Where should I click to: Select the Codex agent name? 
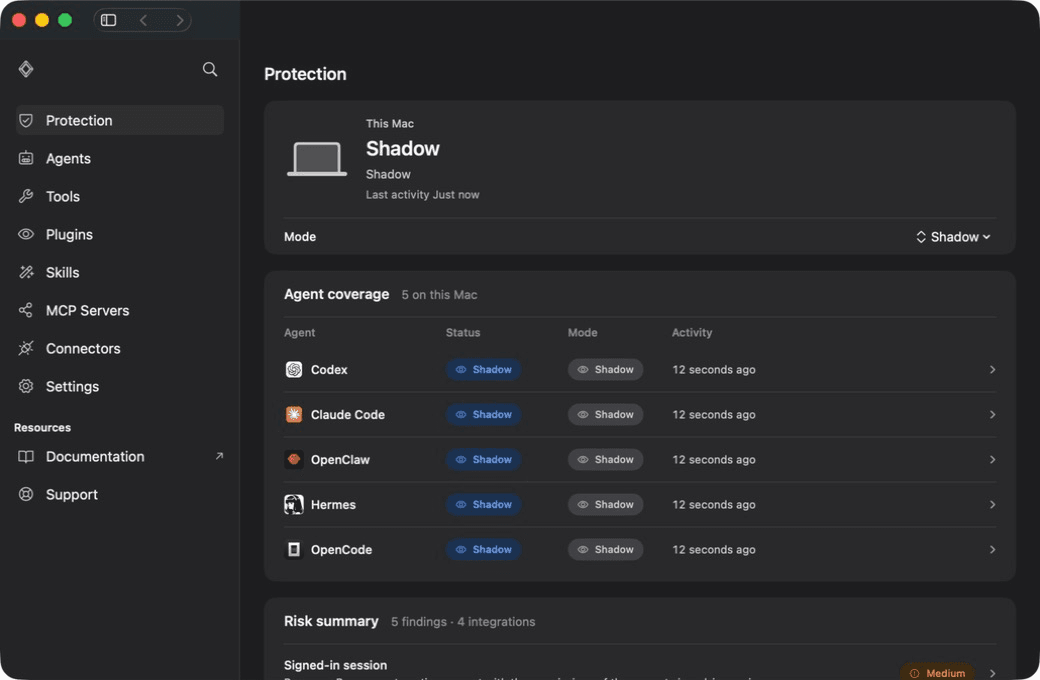click(x=329, y=370)
